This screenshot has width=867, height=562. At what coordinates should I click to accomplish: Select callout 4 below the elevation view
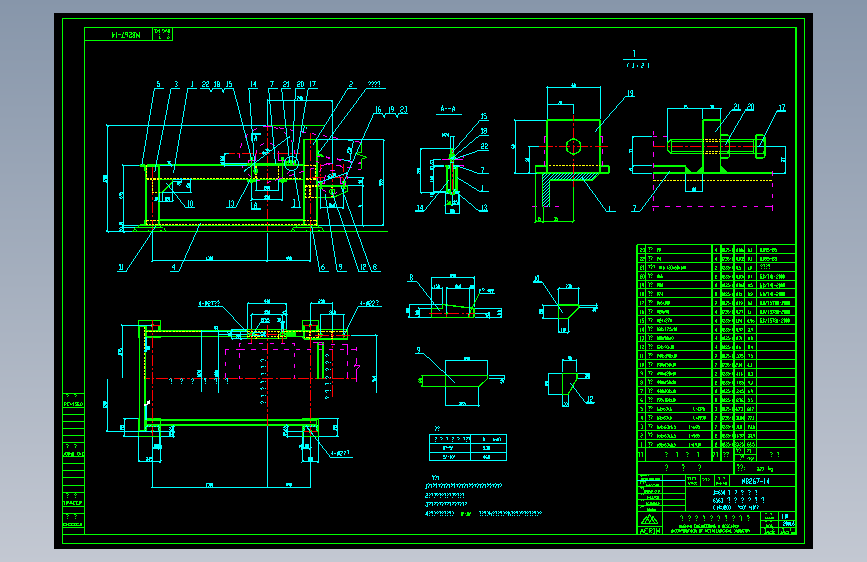174,267
